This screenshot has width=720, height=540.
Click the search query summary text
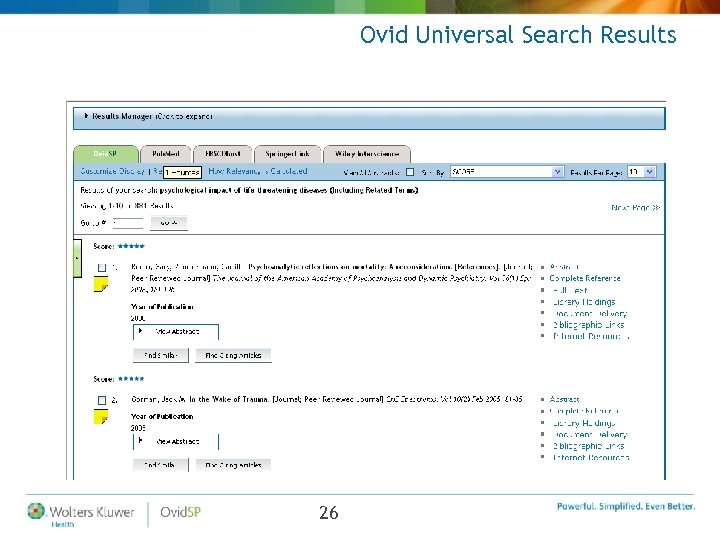pyautogui.click(x=249, y=190)
